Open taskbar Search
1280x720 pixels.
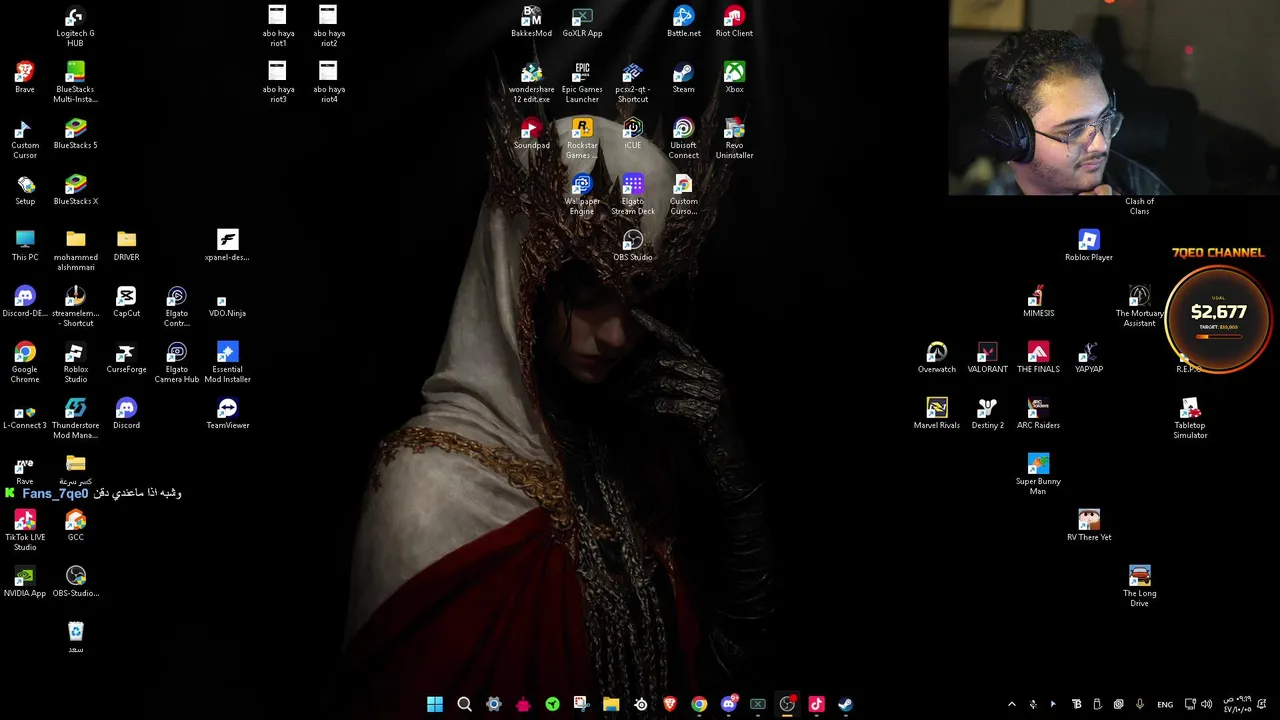click(464, 704)
